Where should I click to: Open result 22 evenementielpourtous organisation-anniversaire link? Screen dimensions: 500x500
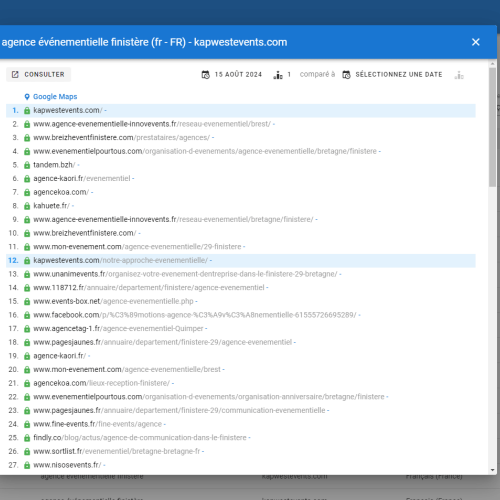(209, 397)
